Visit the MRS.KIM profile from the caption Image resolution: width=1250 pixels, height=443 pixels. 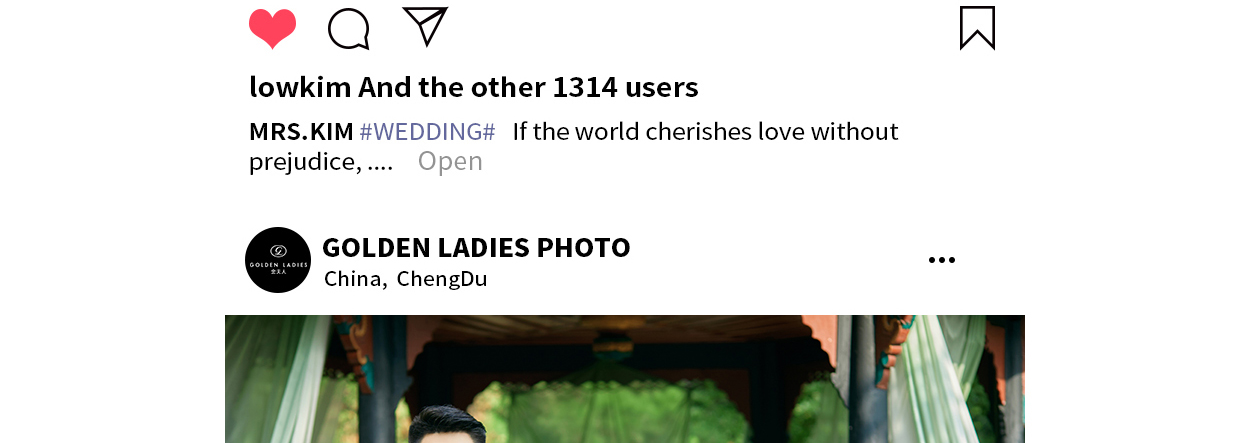click(x=301, y=132)
